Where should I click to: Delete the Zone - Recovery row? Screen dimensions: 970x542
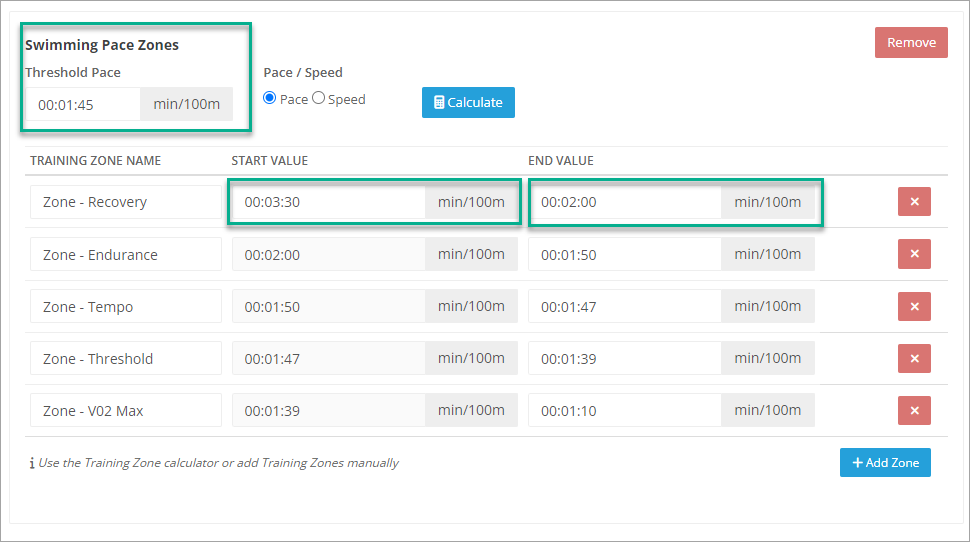(x=914, y=202)
